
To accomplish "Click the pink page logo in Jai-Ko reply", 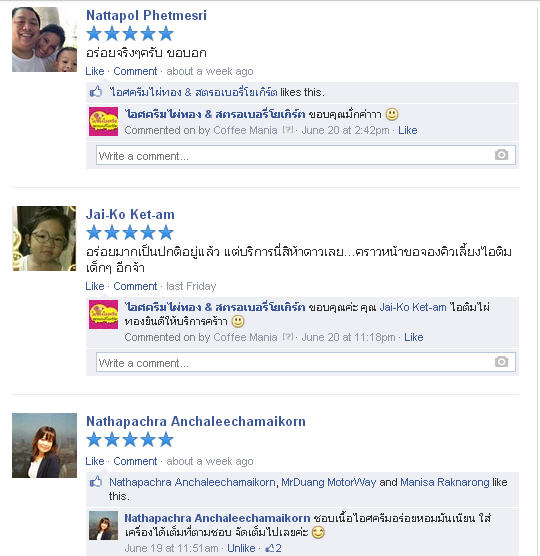I will 103,315.
